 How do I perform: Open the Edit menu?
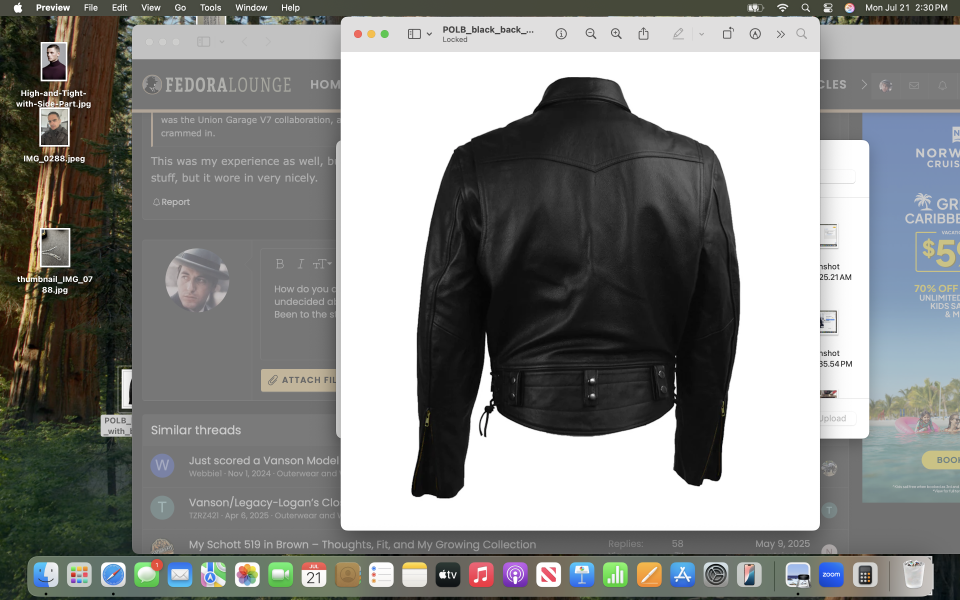[119, 7]
